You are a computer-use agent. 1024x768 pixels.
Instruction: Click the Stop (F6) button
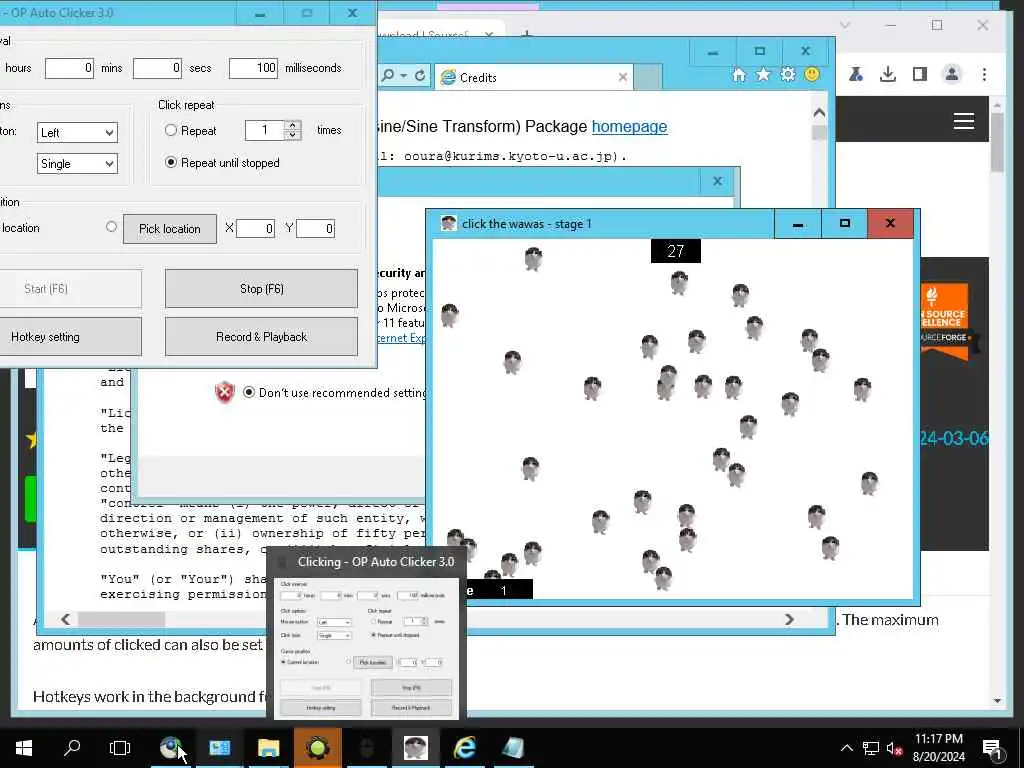click(x=261, y=289)
